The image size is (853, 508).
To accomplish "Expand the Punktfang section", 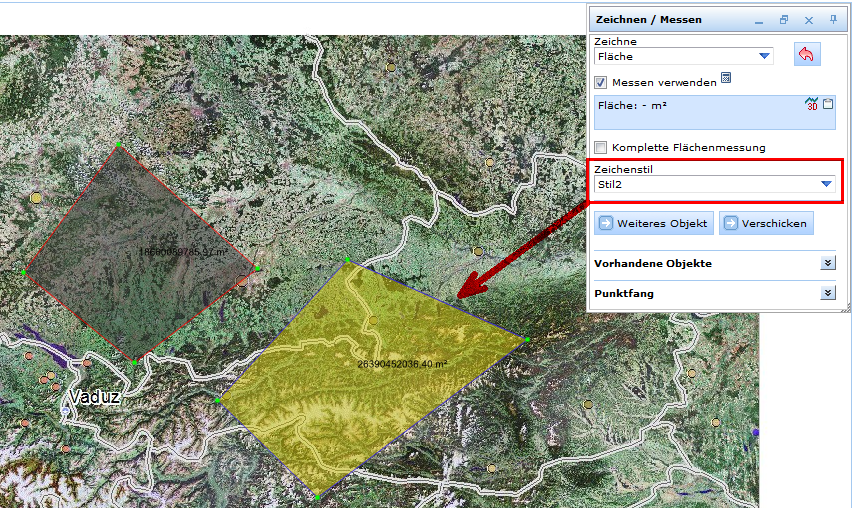I will tap(827, 293).
